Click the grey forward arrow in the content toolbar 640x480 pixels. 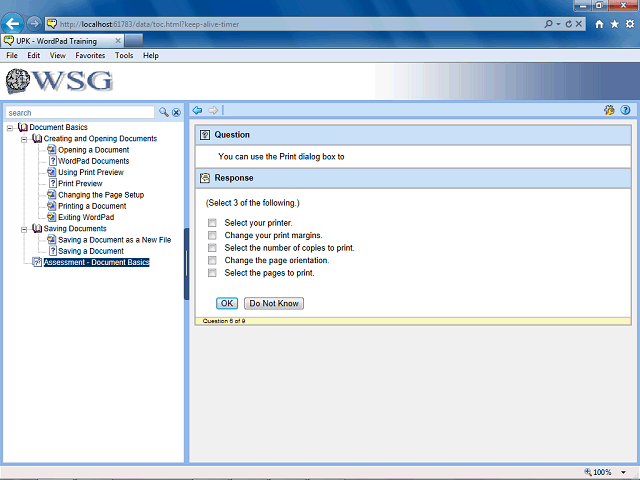tap(213, 110)
